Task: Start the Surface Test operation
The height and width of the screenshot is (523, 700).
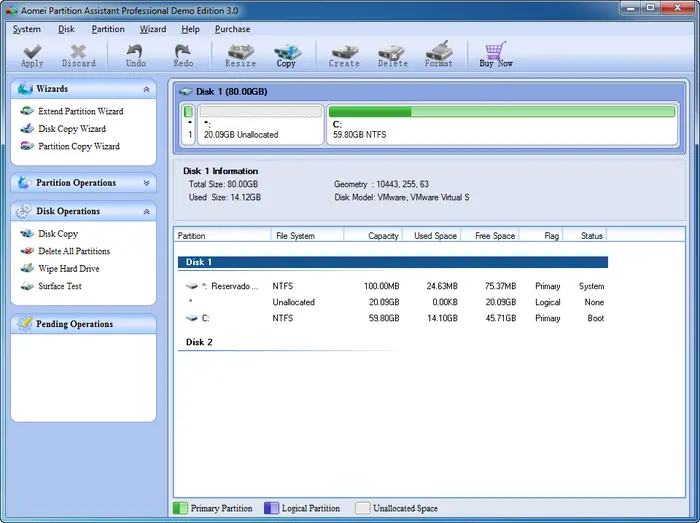Action: 59,286
